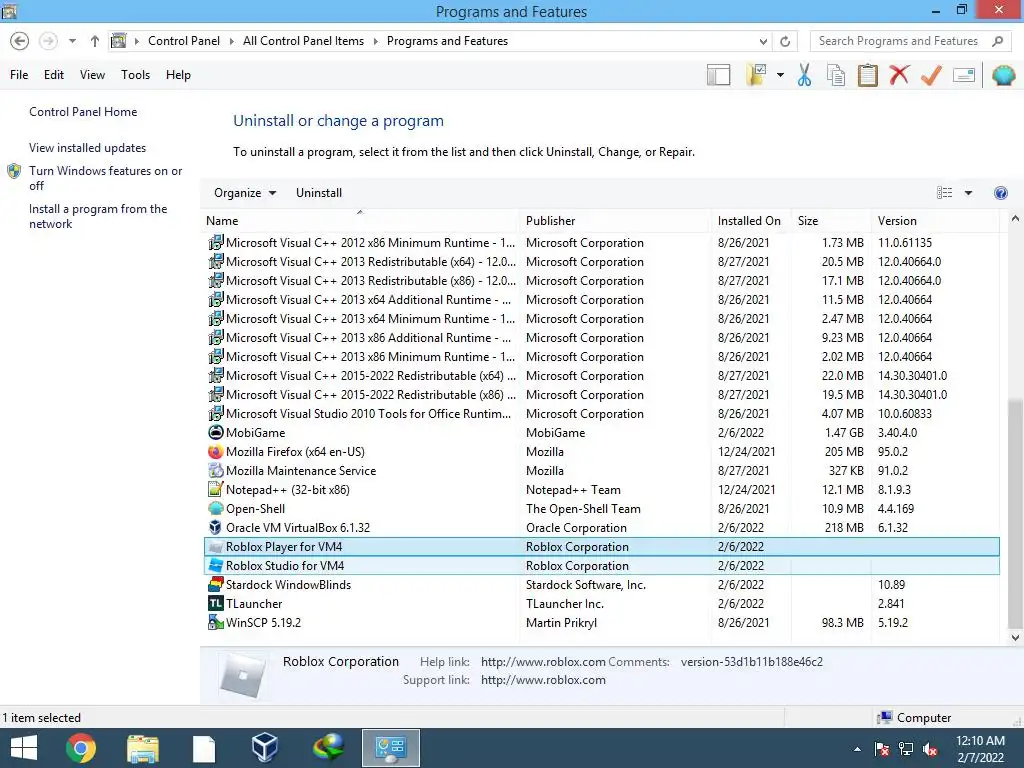
Task: Go up one level with Up arrow
Action: pos(95,41)
